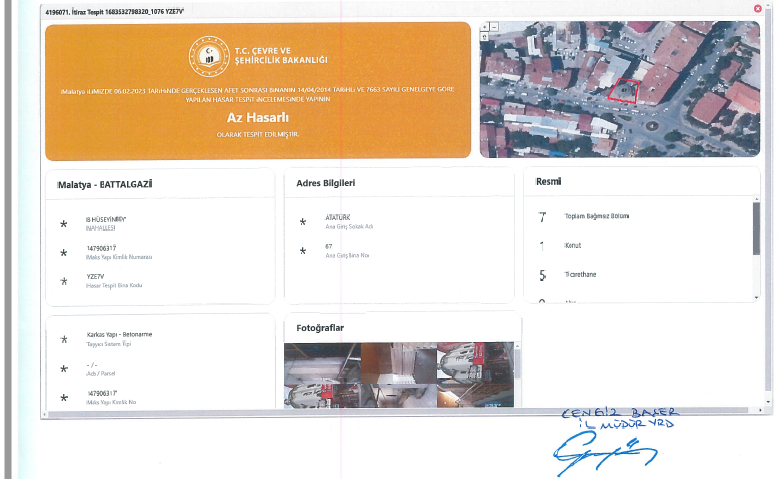779x479 pixels.
Task: Click the Fotoğraflar photo thumbnail collage
Action: click(x=402, y=375)
